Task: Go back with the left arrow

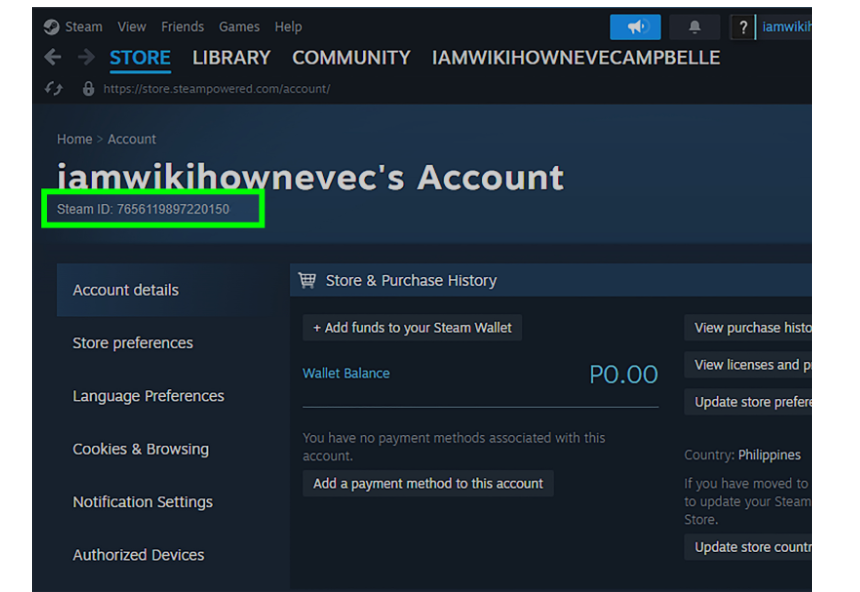Action: 53,58
